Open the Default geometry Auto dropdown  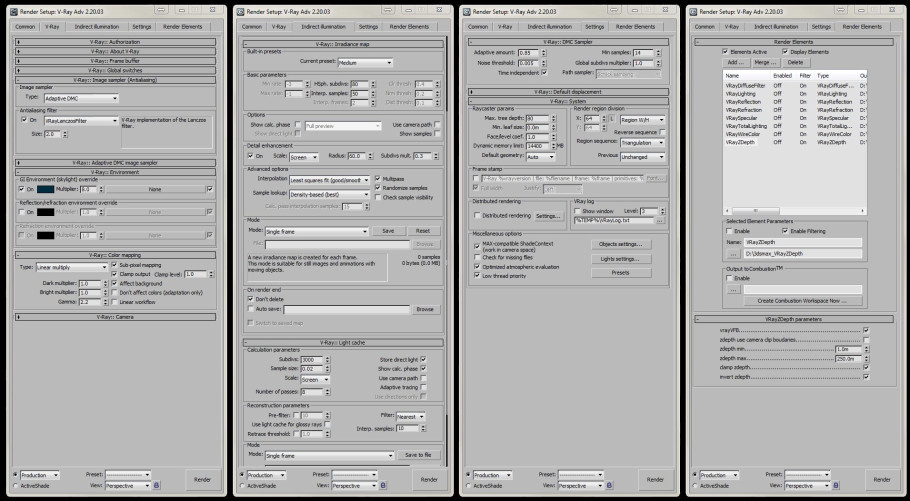(x=540, y=157)
